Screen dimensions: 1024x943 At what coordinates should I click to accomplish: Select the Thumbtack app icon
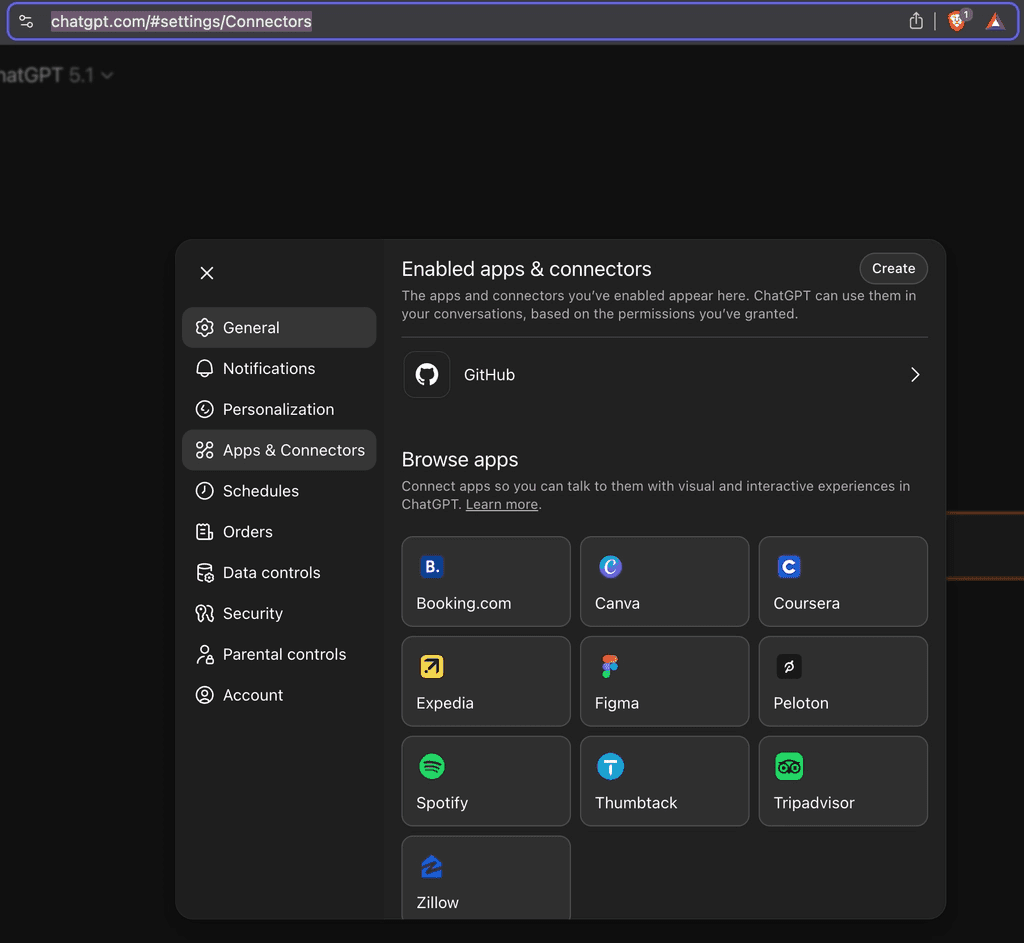click(x=610, y=766)
